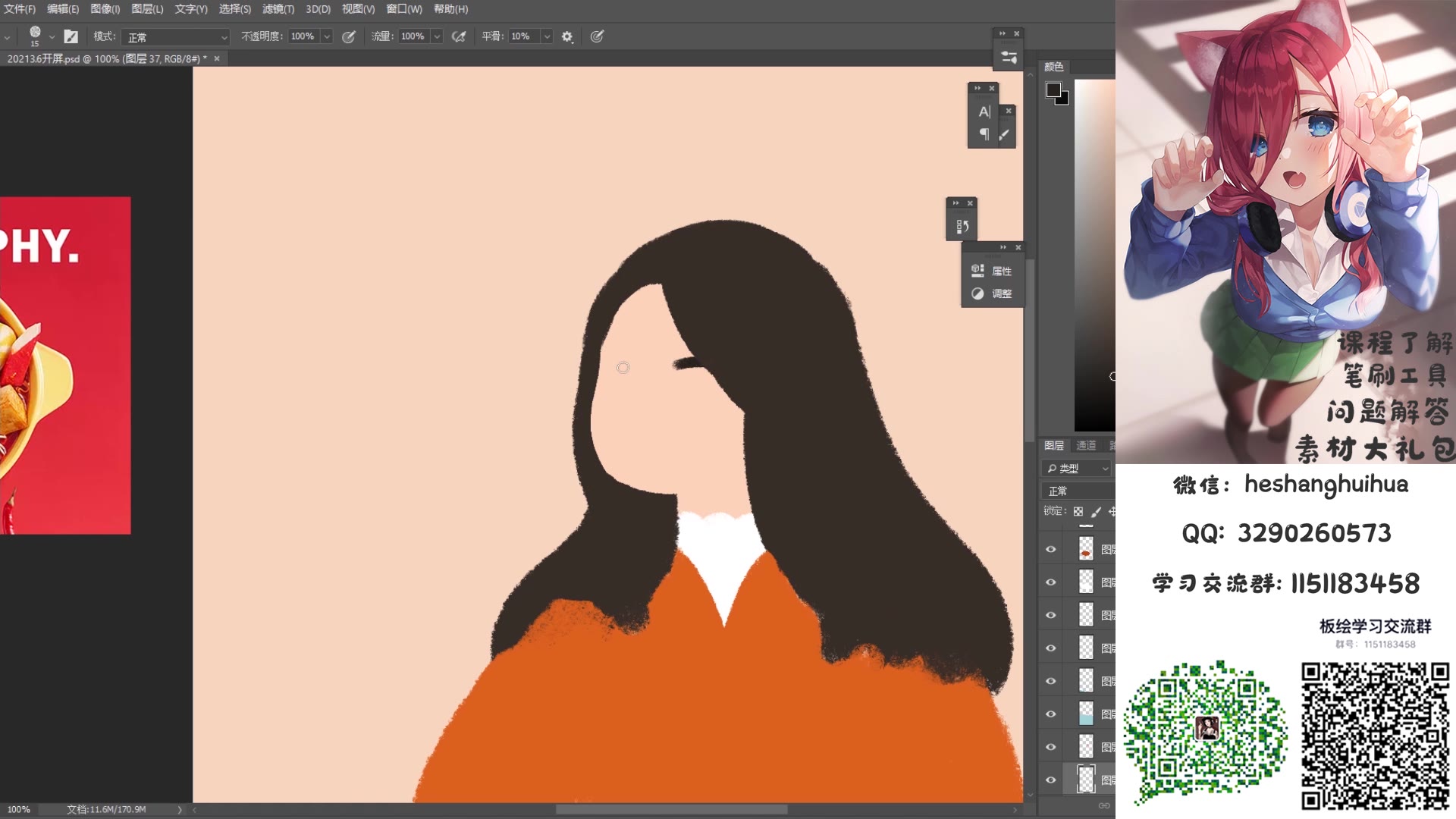Click the horizontal canvas scrollbar
Screen dimensions: 1456x819
[x=671, y=810]
